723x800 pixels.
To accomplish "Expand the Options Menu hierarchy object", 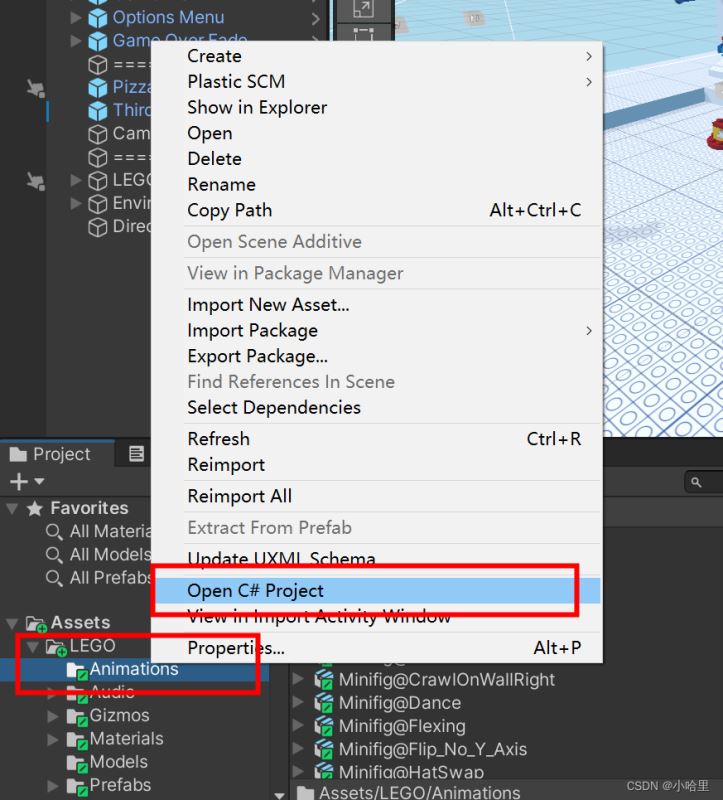I will pyautogui.click(x=76, y=17).
